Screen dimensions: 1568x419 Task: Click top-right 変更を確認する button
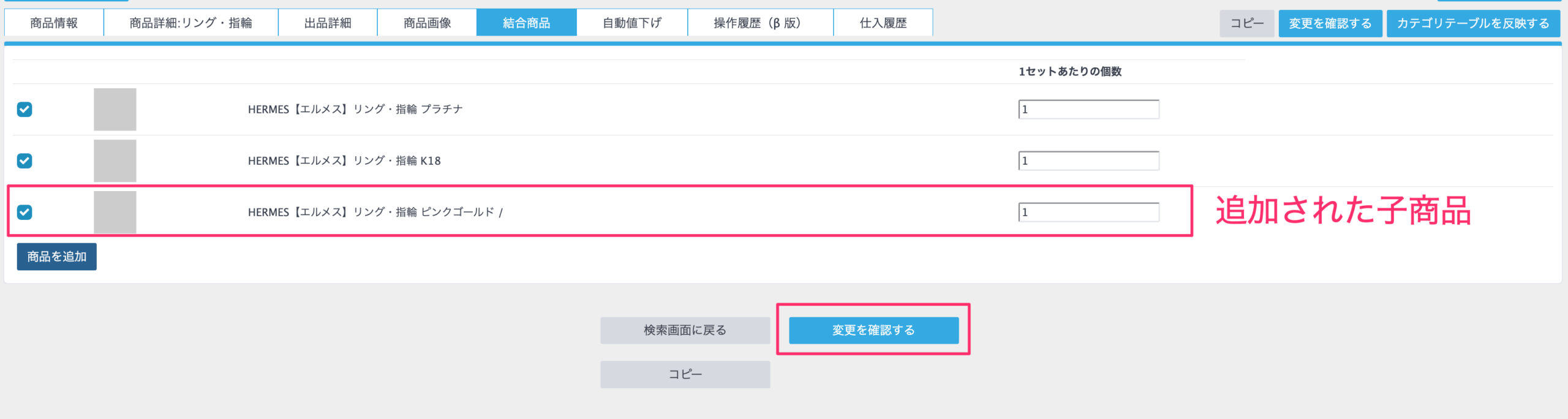coord(1330,23)
